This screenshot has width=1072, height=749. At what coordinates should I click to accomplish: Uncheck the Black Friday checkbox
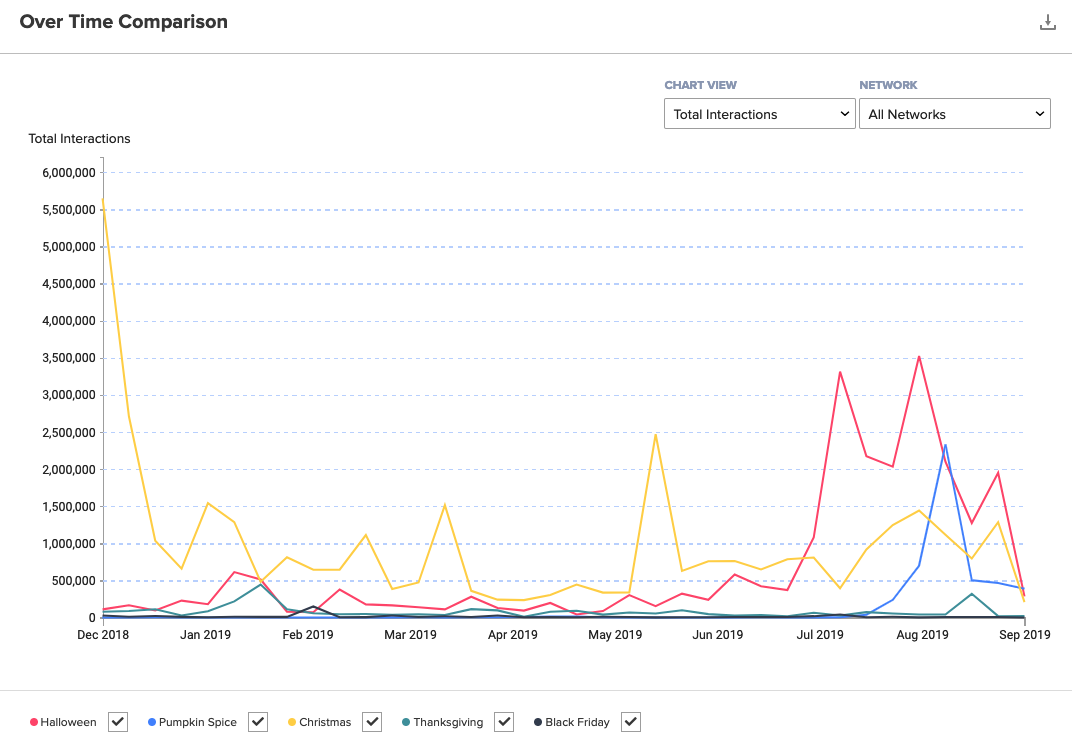630,721
